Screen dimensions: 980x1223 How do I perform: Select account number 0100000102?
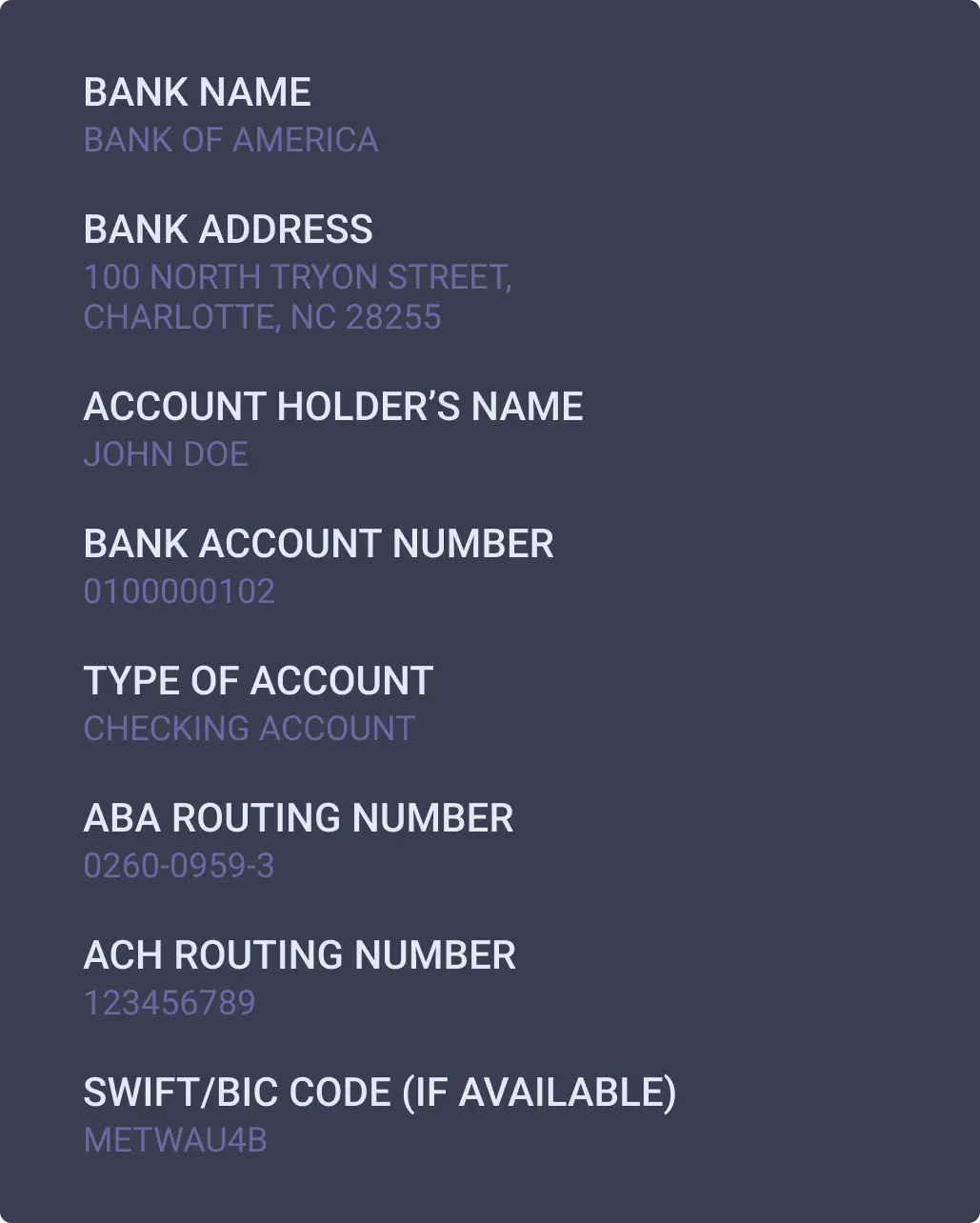tap(179, 591)
